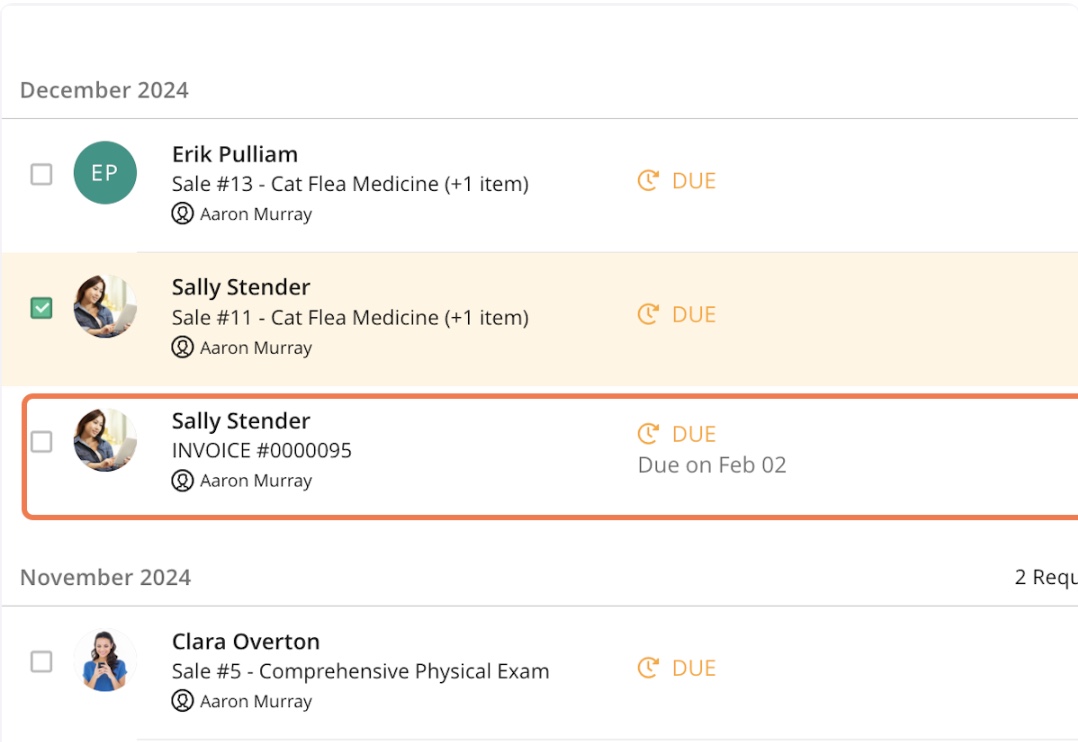Viewport: 1078px width, 742px height.
Task: Tick checkbox for Invoice #0000095 row
Action: 41,441
